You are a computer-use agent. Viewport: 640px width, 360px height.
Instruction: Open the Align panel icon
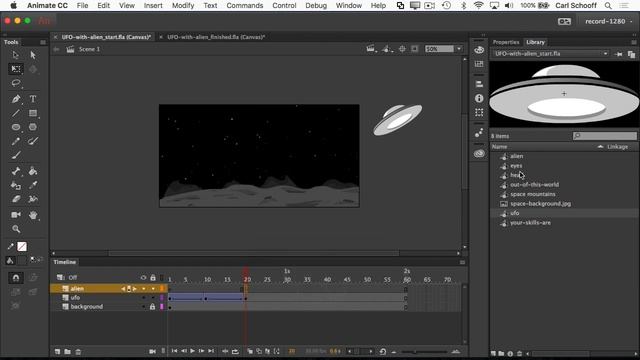point(479,84)
